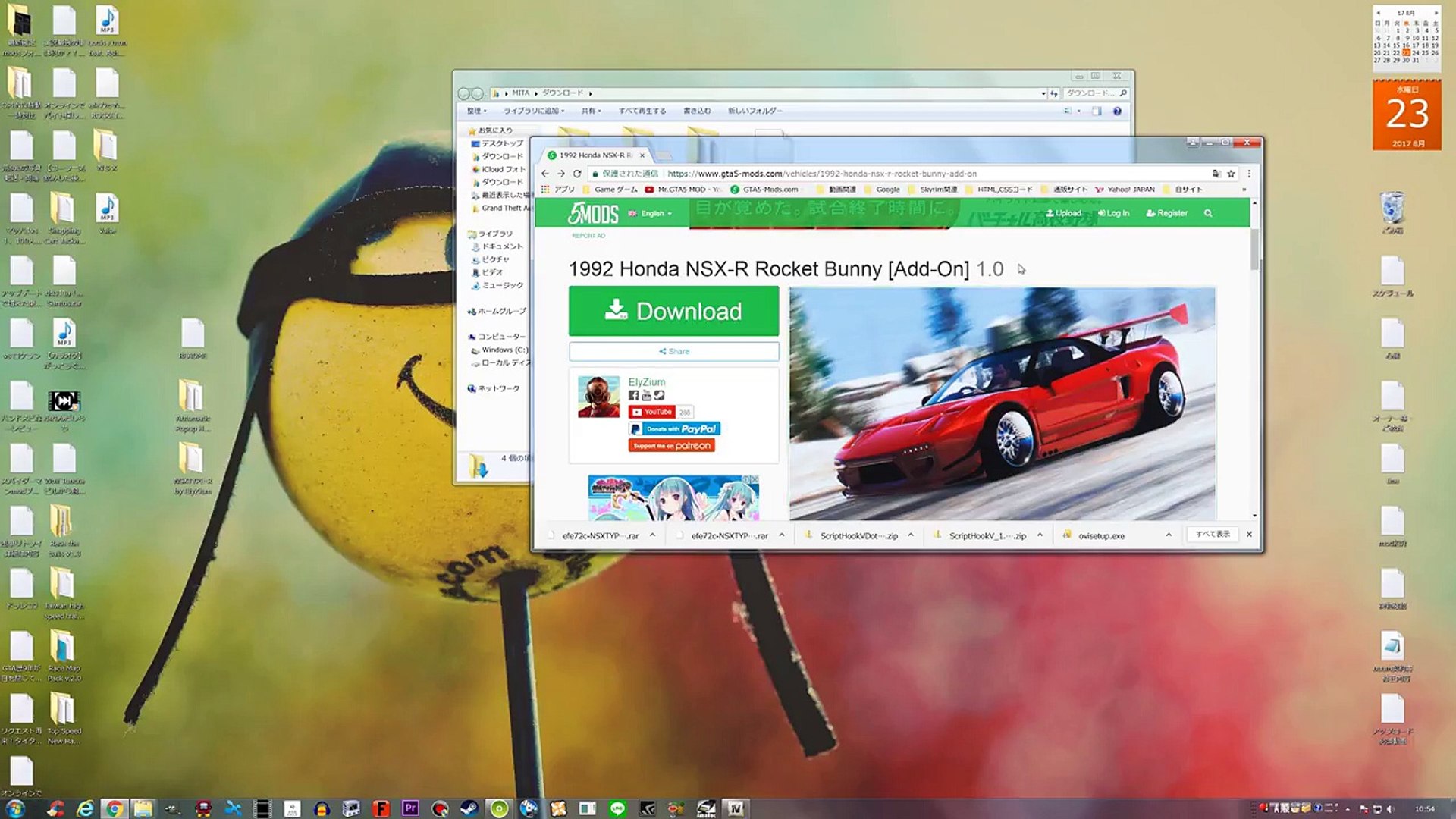
Task: Click the browser page vertical scrollbar
Action: click(1255, 249)
